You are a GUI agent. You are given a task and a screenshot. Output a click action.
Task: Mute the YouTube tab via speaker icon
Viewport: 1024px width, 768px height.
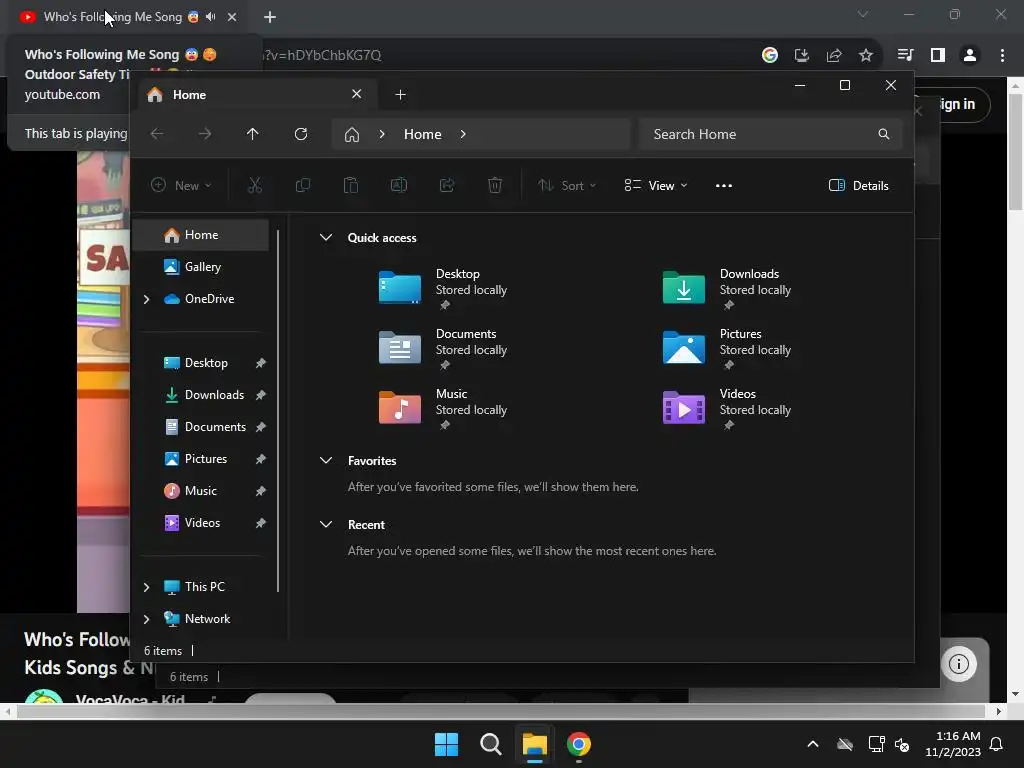[210, 17]
